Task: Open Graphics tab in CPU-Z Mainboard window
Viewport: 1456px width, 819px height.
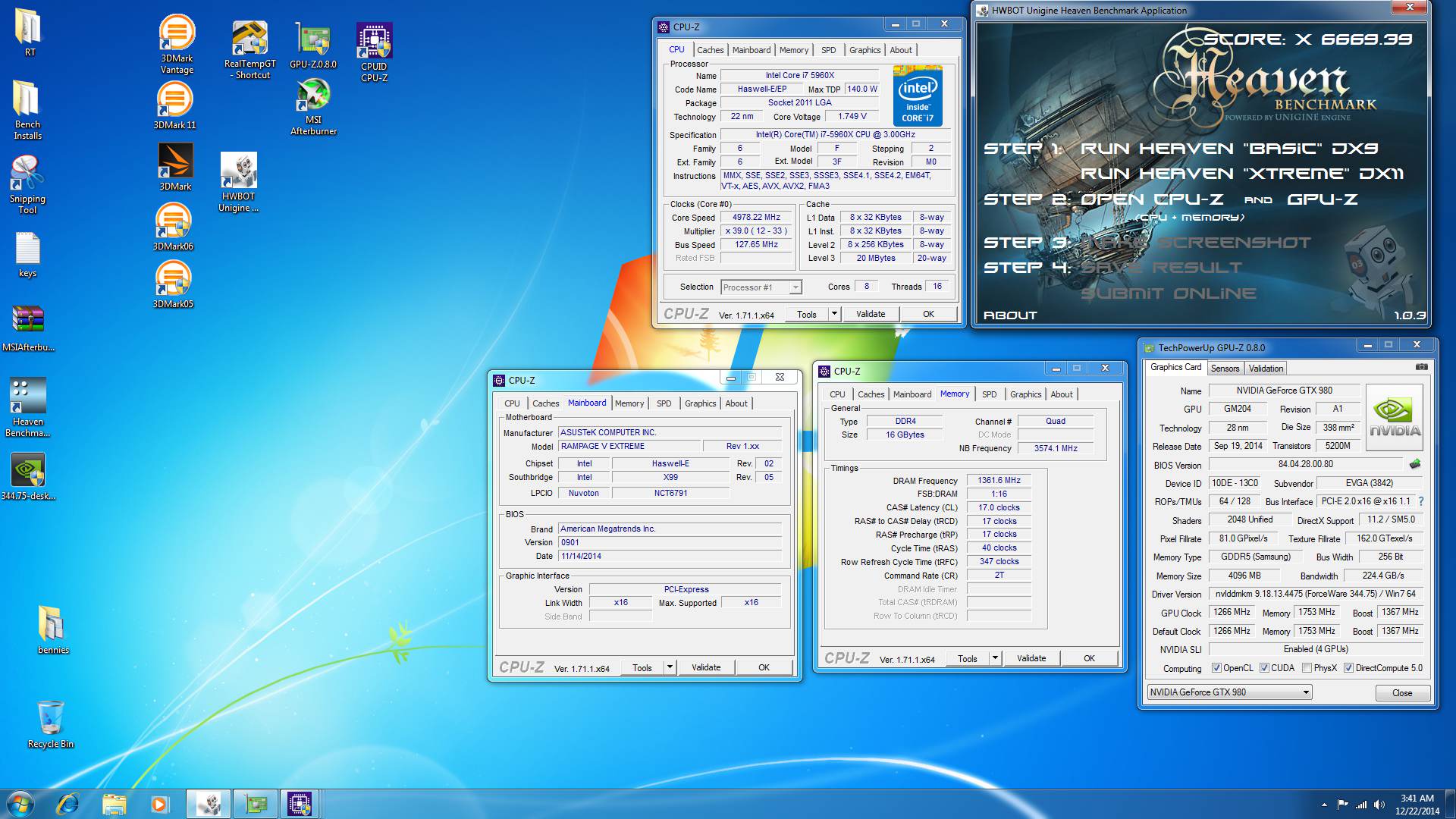Action: 700,403
